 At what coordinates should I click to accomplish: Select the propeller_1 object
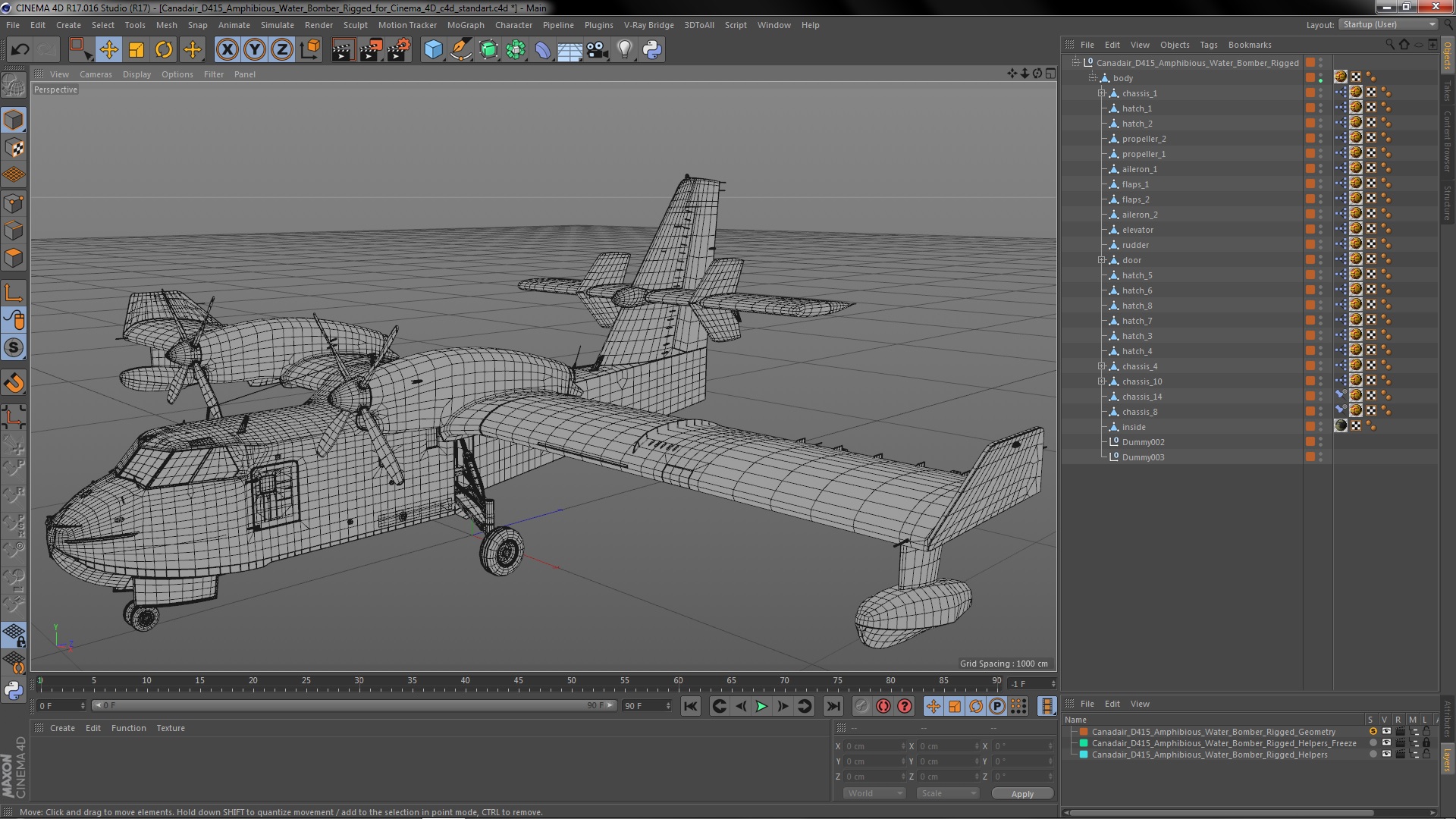pyautogui.click(x=1144, y=154)
